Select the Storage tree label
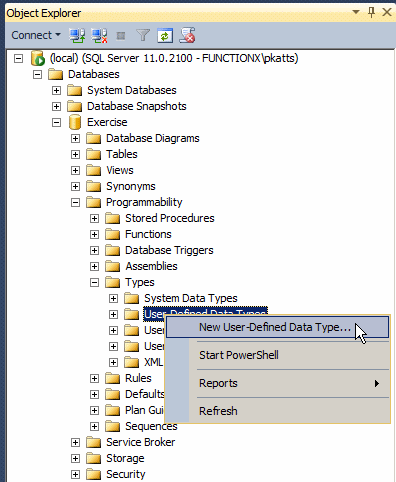 point(125,458)
